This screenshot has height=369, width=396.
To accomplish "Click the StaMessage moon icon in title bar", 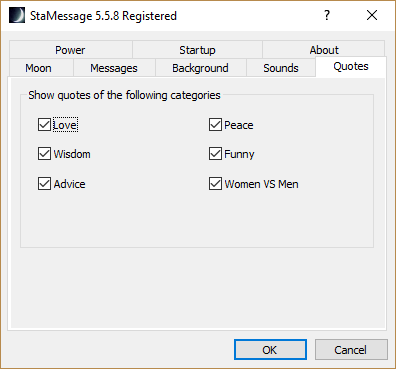I will [17, 15].
